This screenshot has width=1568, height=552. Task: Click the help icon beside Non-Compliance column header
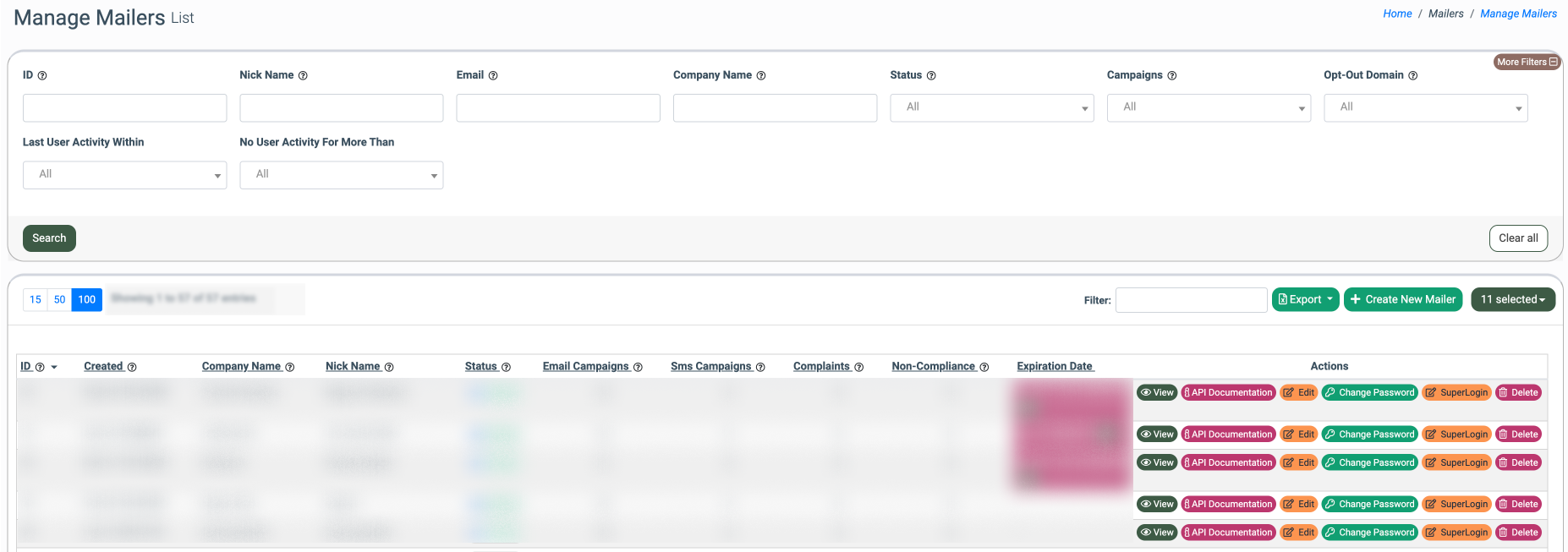click(984, 368)
